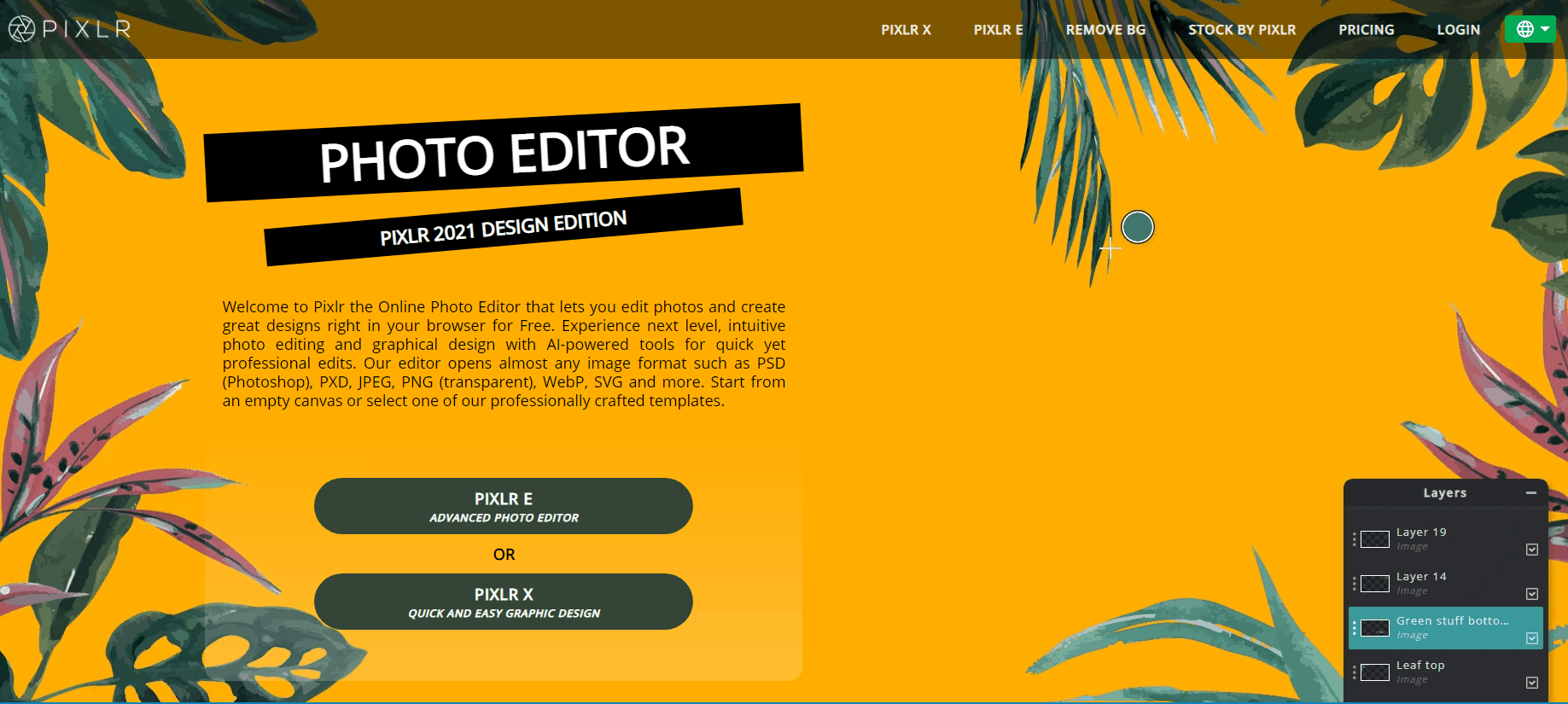This screenshot has height=704, width=1568.
Task: Select the Layer 14 thumbnail
Action: (x=1374, y=584)
